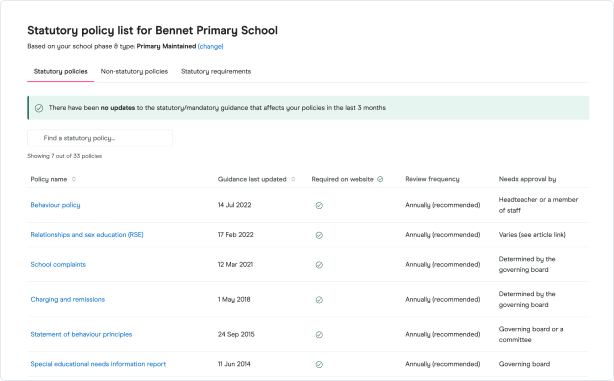This screenshot has height=381, width=614.
Task: Click 'Annually (recommended)' in Behaviour policy row
Action: [442, 205]
